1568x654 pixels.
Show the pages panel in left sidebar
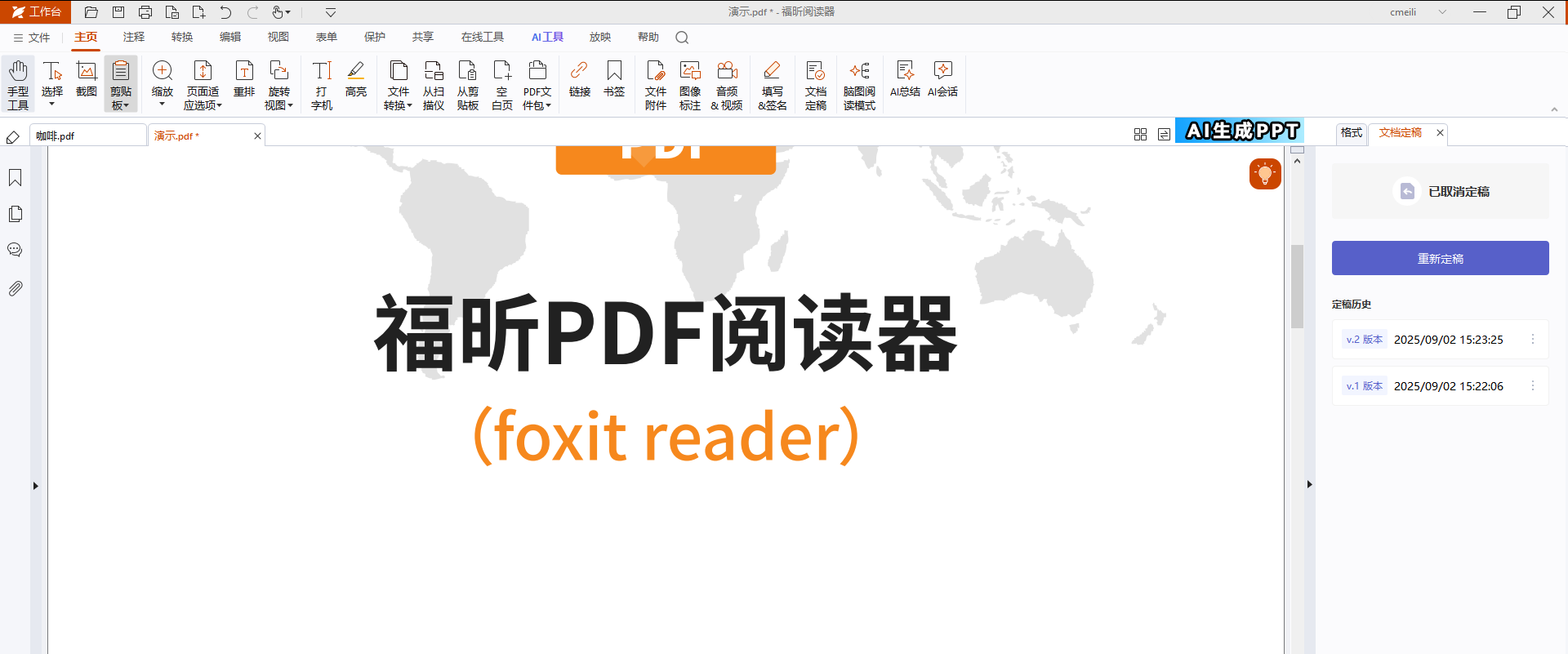[x=15, y=214]
